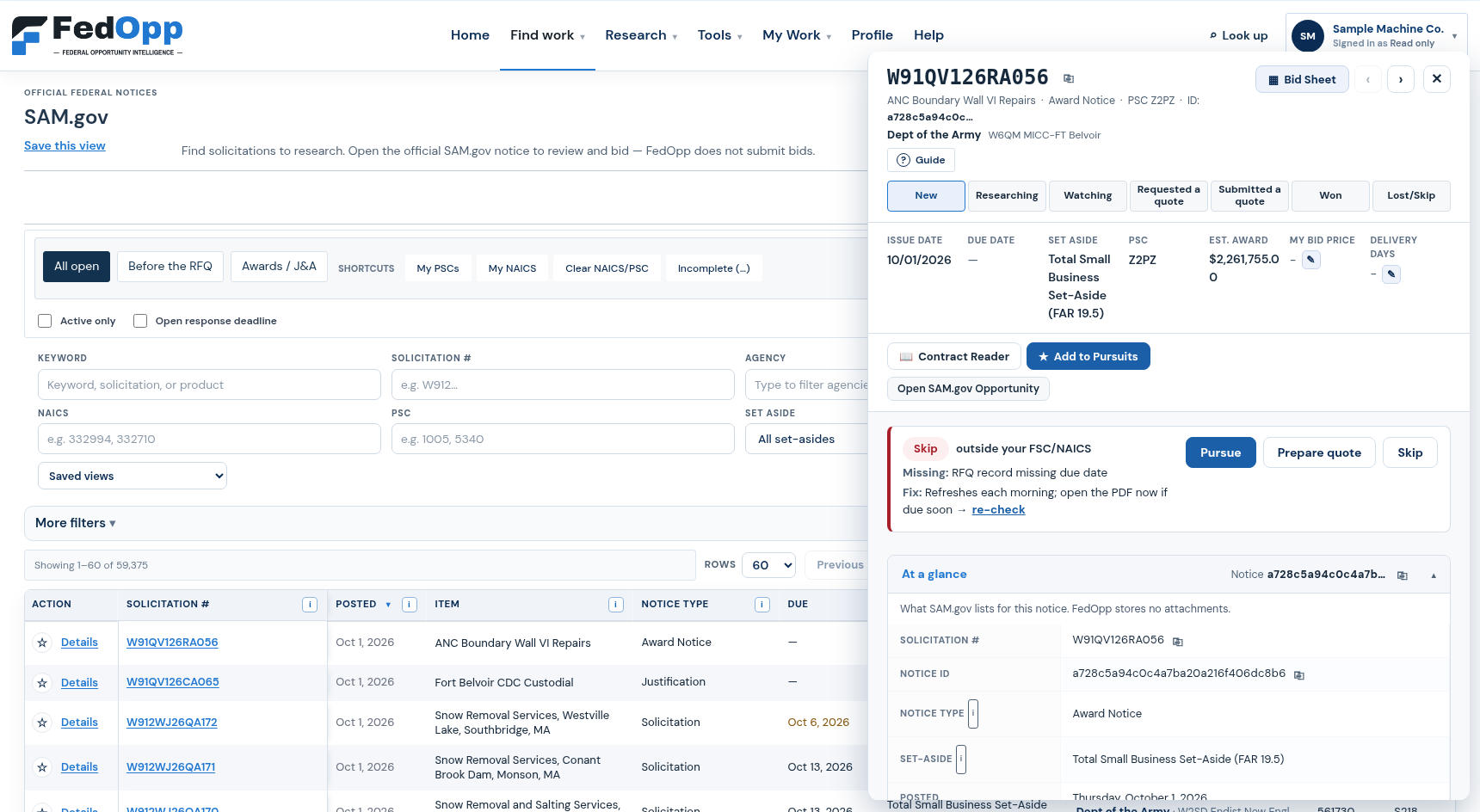The image size is (1480, 812).
Task: Focus the Keyword search field
Action: pos(209,384)
